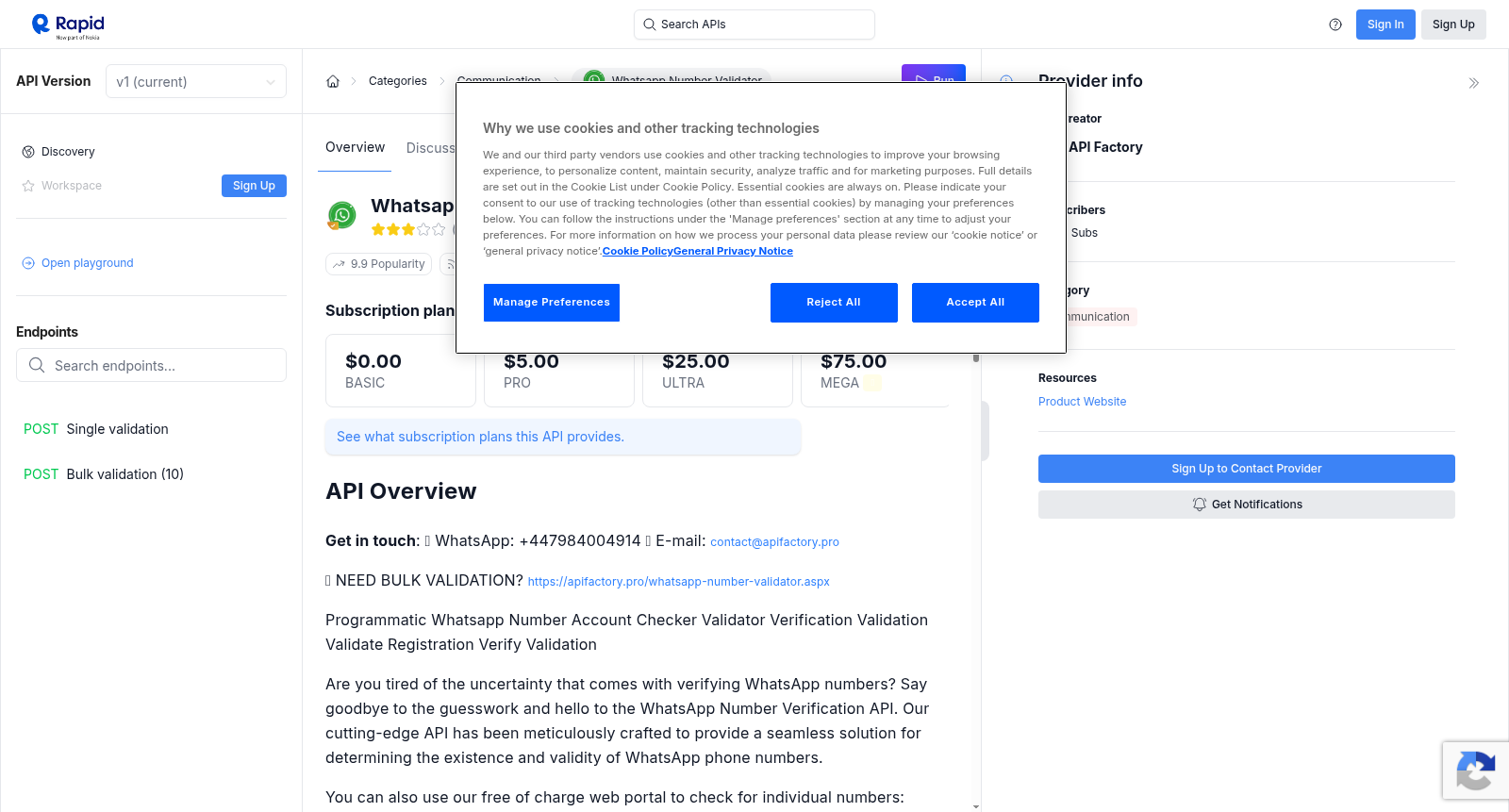Open the apifactory.pro whatsapp-number-validator link

(678, 582)
